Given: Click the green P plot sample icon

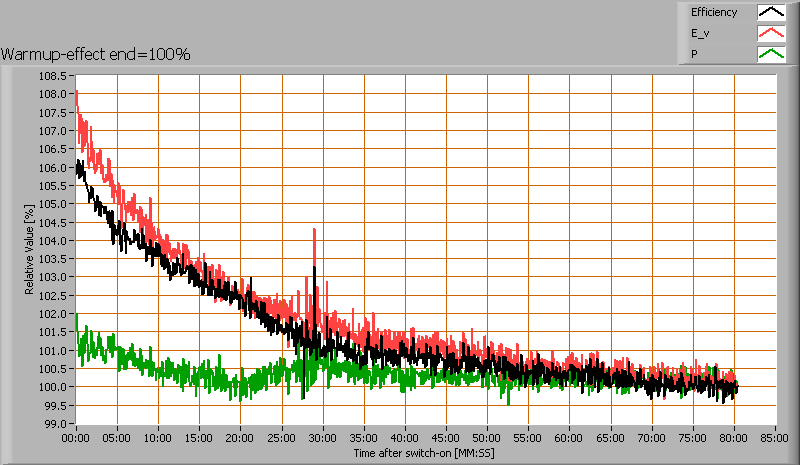Looking at the screenshot, I should tap(770, 53).
